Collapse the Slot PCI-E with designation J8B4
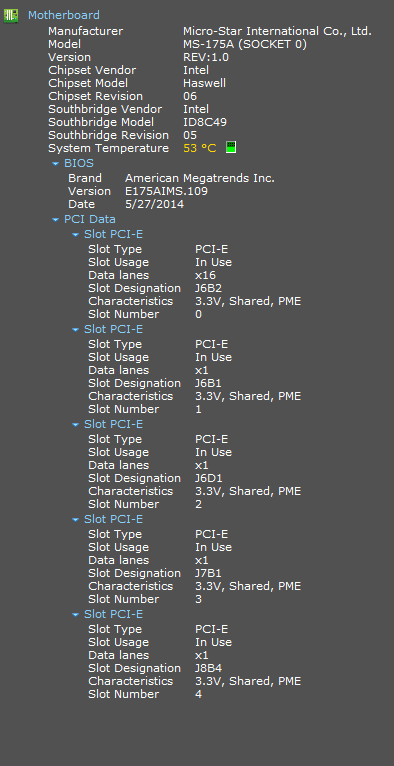This screenshot has height=766, width=394. (75, 615)
